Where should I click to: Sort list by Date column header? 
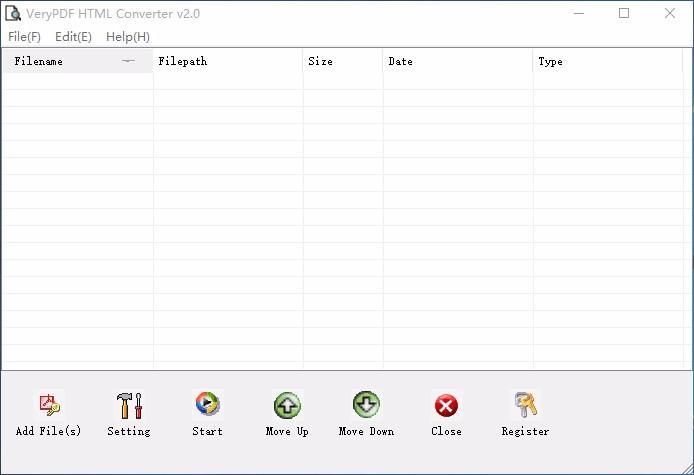(x=458, y=61)
